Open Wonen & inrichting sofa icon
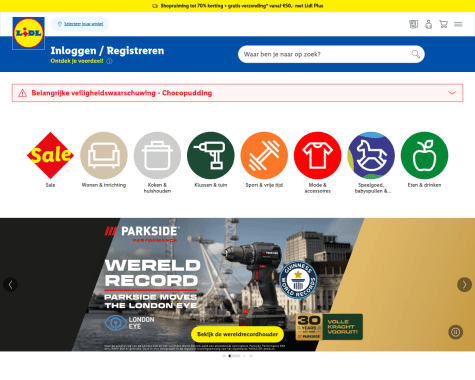Viewport: 475px width, 380px height. [x=104, y=155]
